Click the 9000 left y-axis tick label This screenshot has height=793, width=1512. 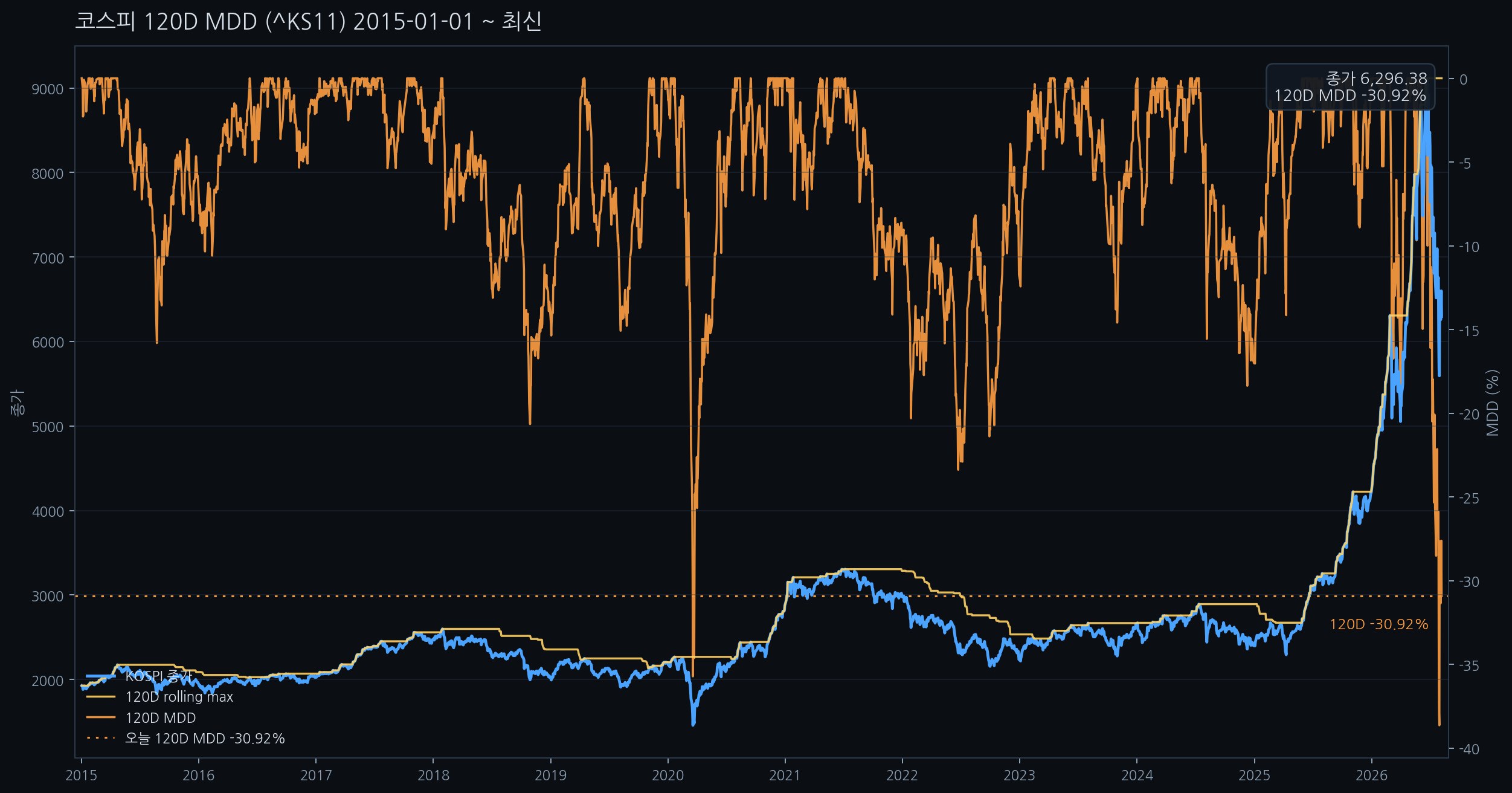pos(47,89)
